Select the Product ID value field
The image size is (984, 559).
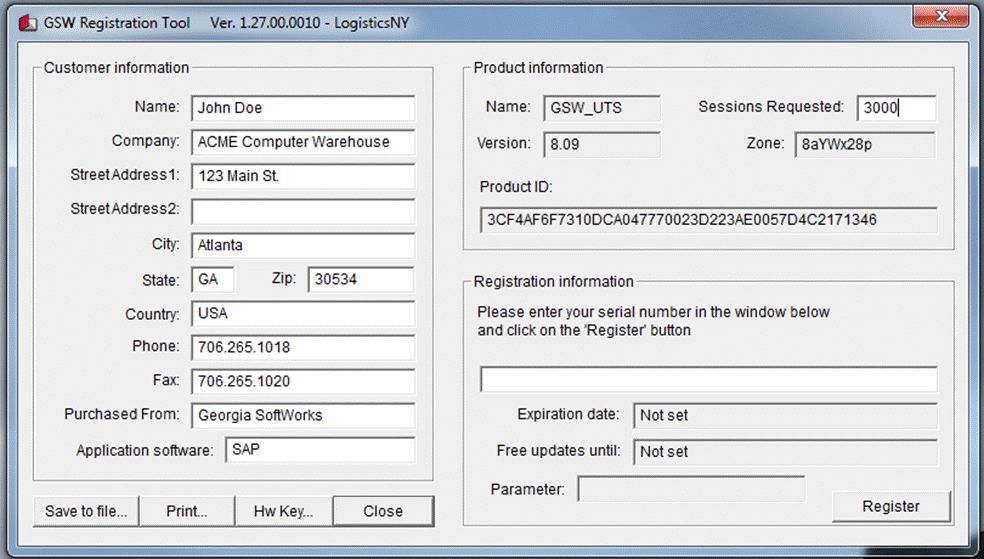coord(709,220)
